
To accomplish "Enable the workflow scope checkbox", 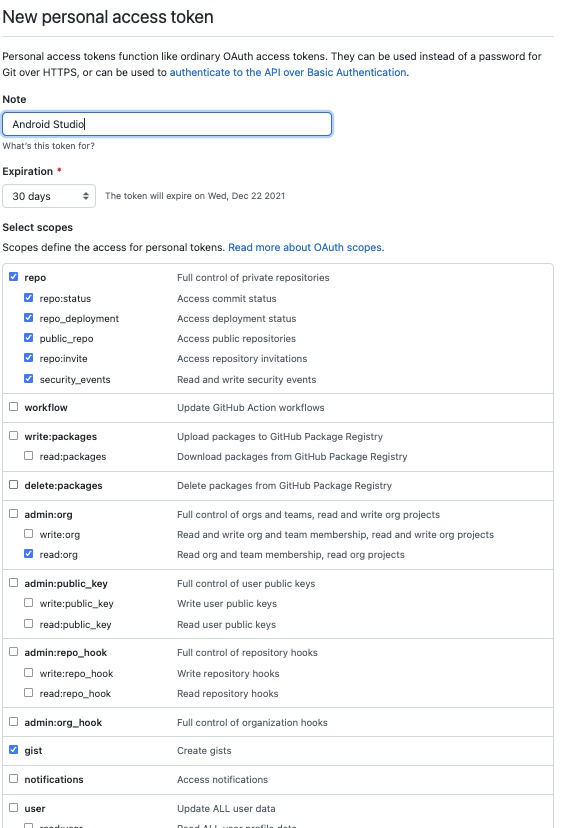I will tap(14, 407).
